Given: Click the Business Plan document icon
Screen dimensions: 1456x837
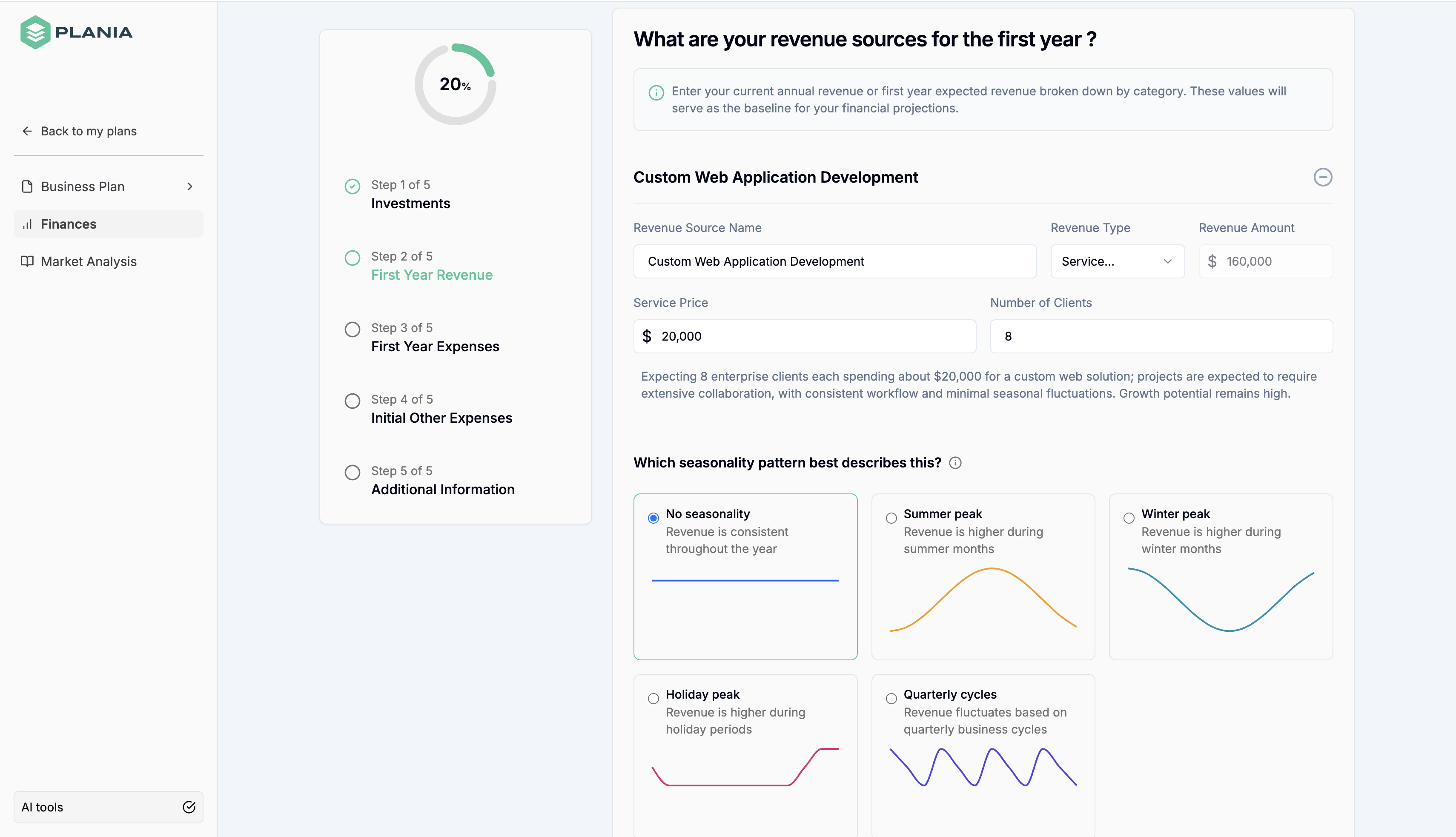Looking at the screenshot, I should click(x=27, y=186).
